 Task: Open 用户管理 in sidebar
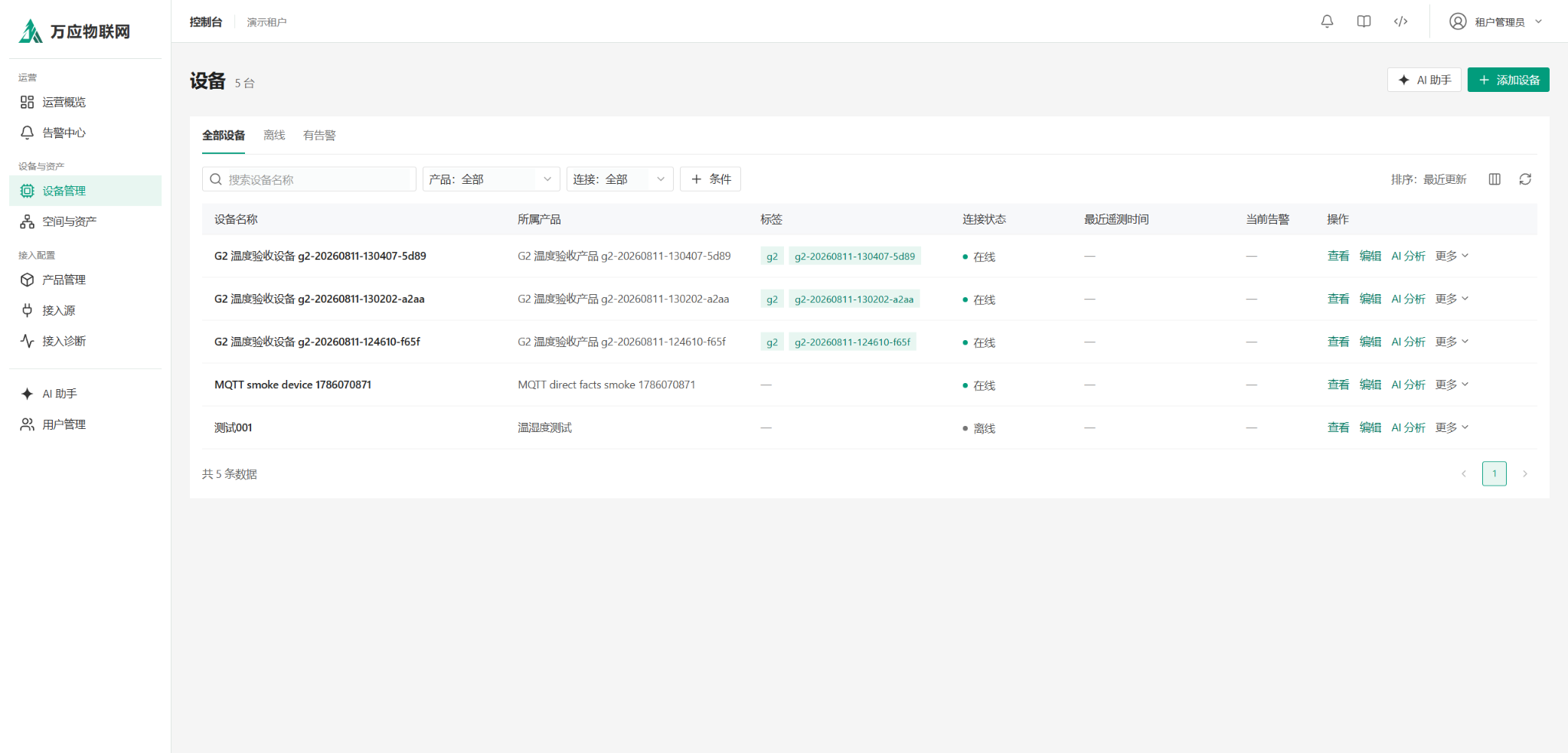(85, 424)
